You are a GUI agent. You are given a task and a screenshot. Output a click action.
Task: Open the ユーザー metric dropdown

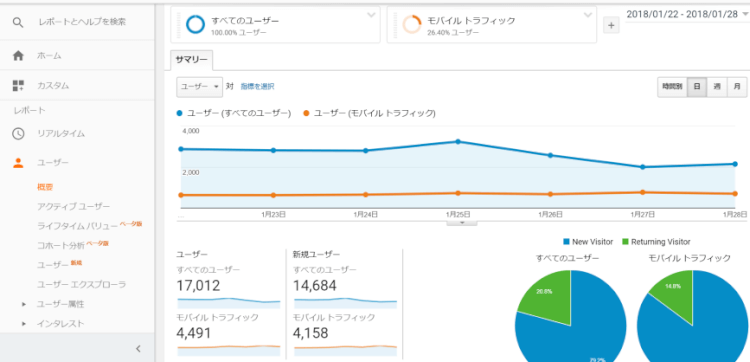point(199,87)
